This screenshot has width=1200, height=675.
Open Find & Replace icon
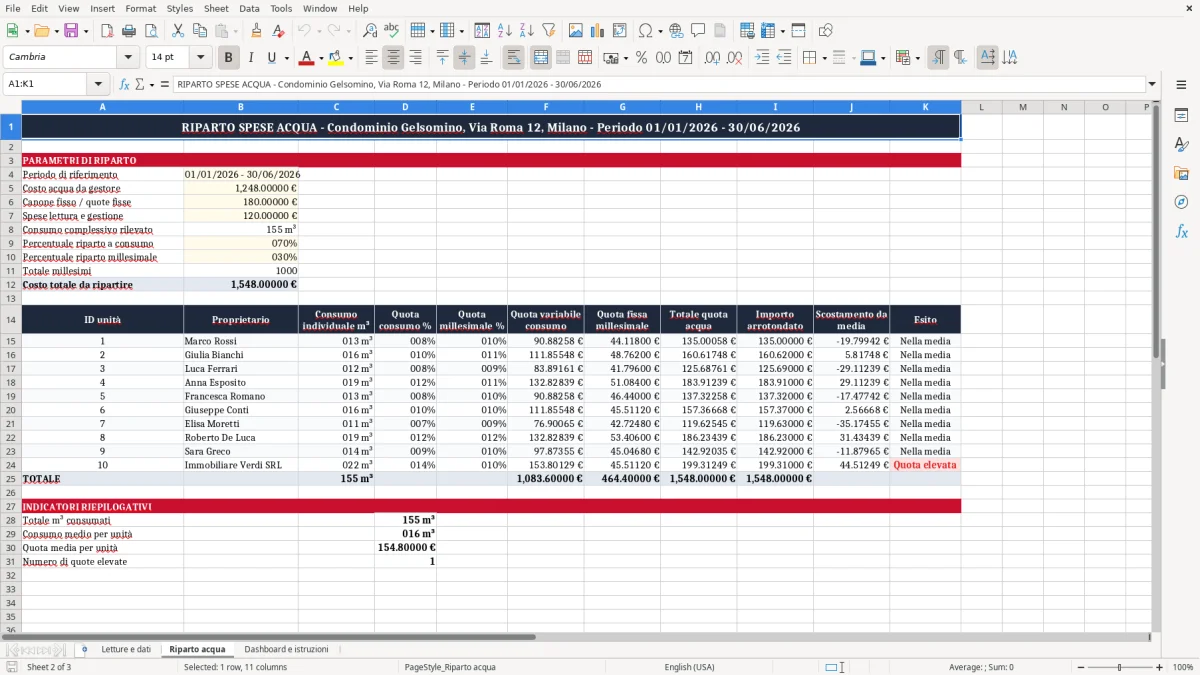(370, 31)
